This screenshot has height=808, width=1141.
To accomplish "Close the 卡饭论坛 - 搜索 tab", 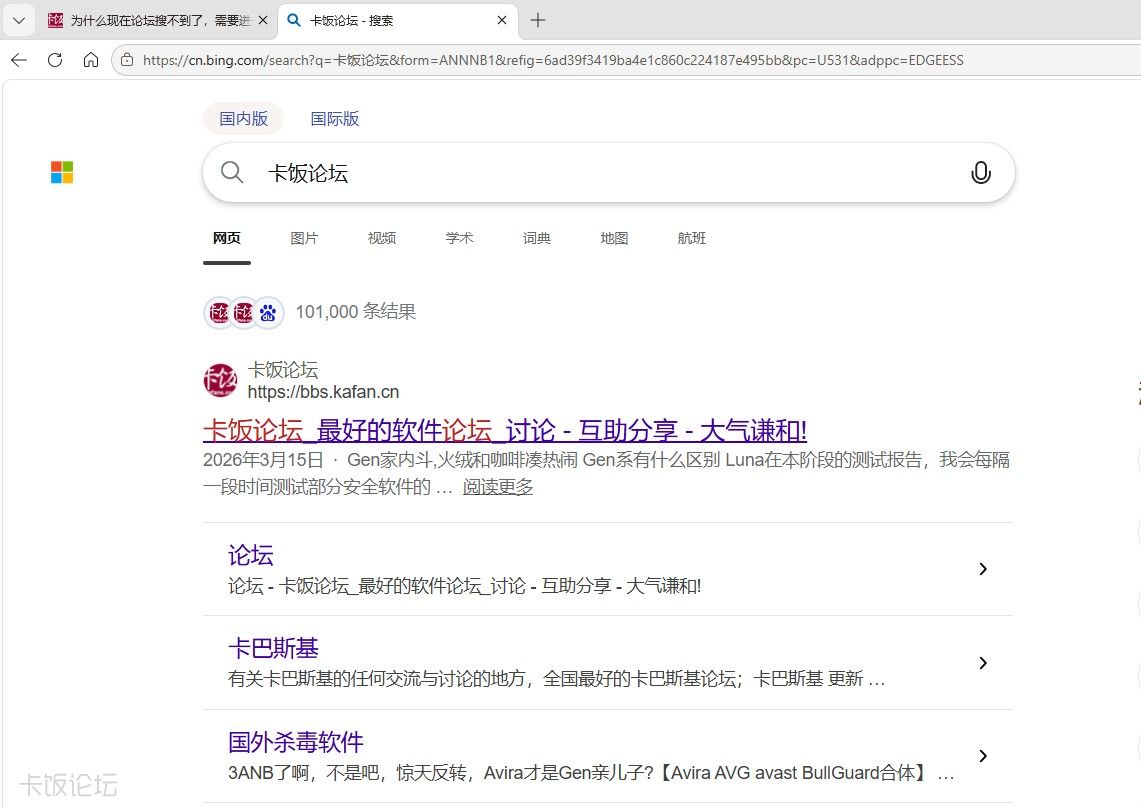I will pyautogui.click(x=502, y=20).
